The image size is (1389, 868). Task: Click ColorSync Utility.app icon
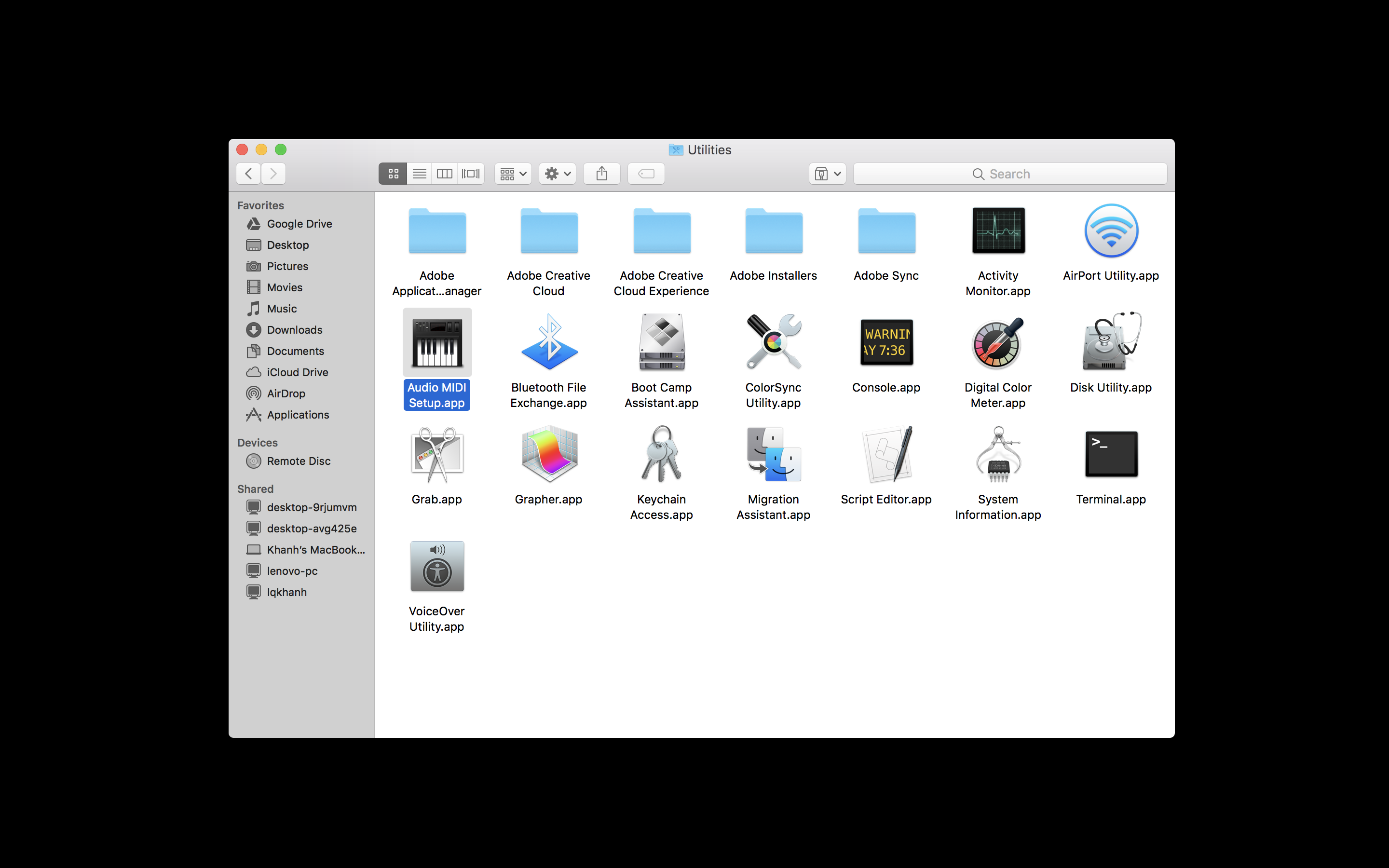[773, 342]
